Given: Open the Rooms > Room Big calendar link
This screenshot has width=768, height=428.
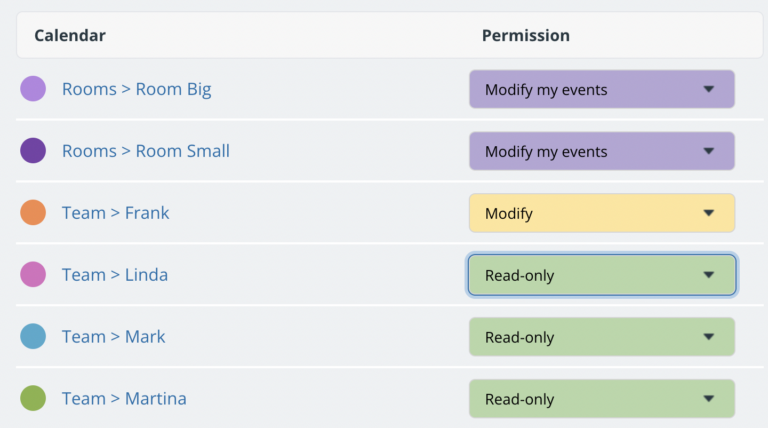Looking at the screenshot, I should point(136,89).
